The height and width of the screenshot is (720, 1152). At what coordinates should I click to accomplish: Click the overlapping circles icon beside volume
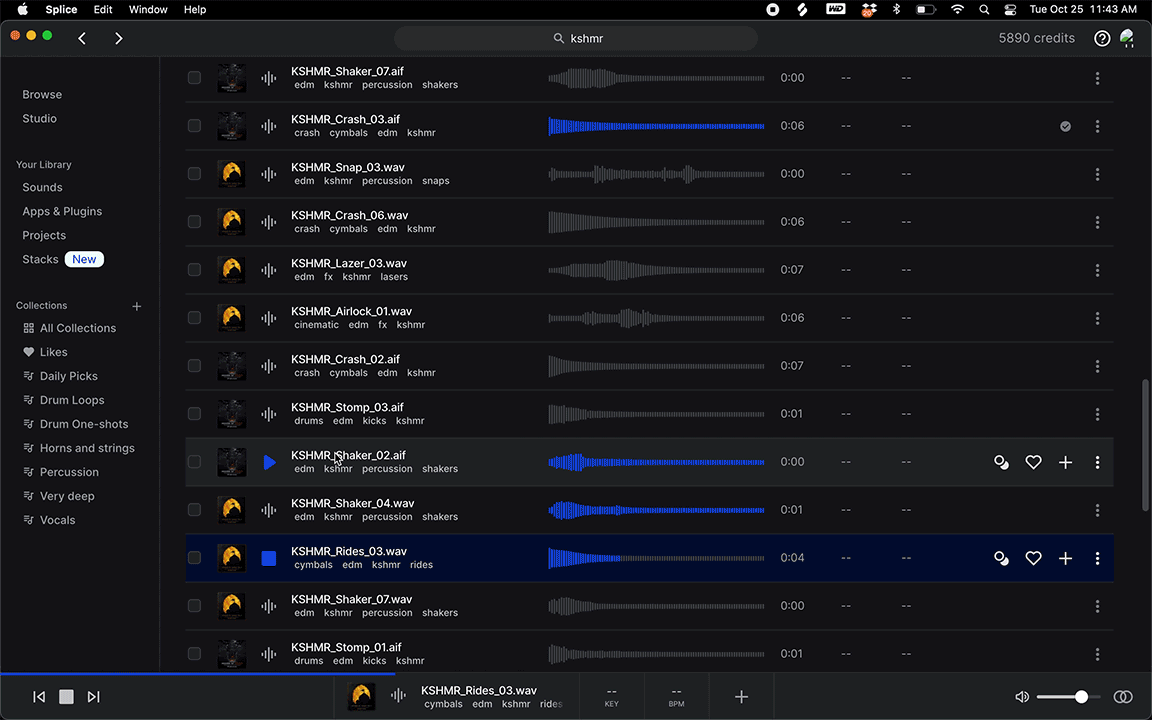(1123, 696)
